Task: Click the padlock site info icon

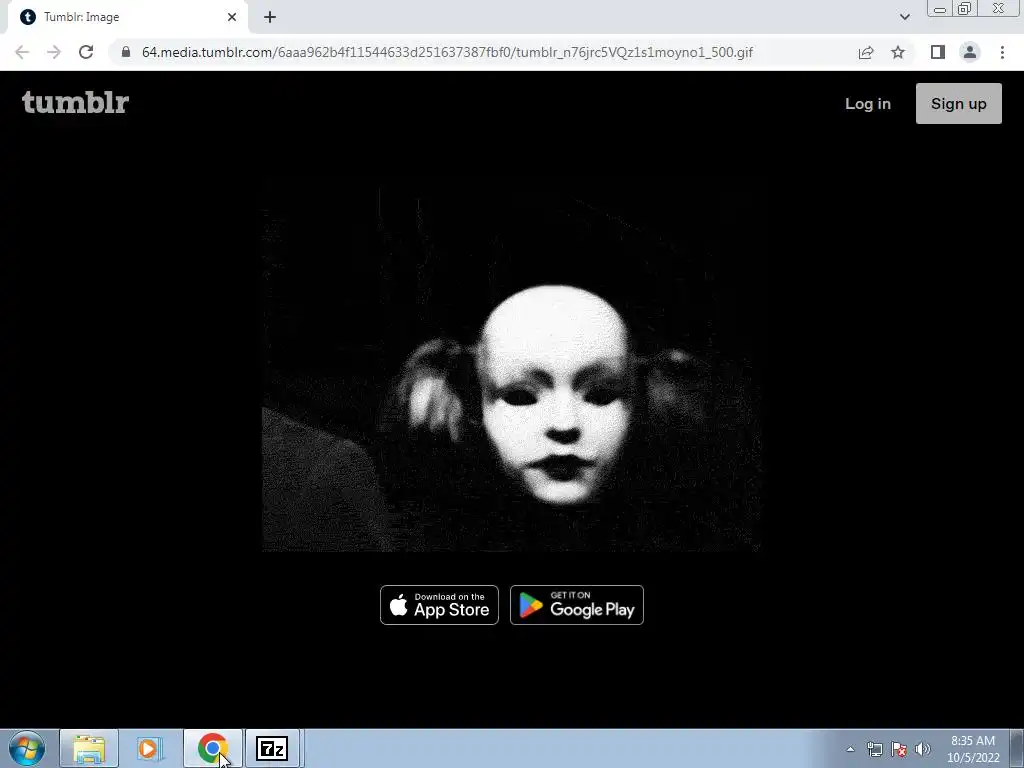Action: (126, 52)
